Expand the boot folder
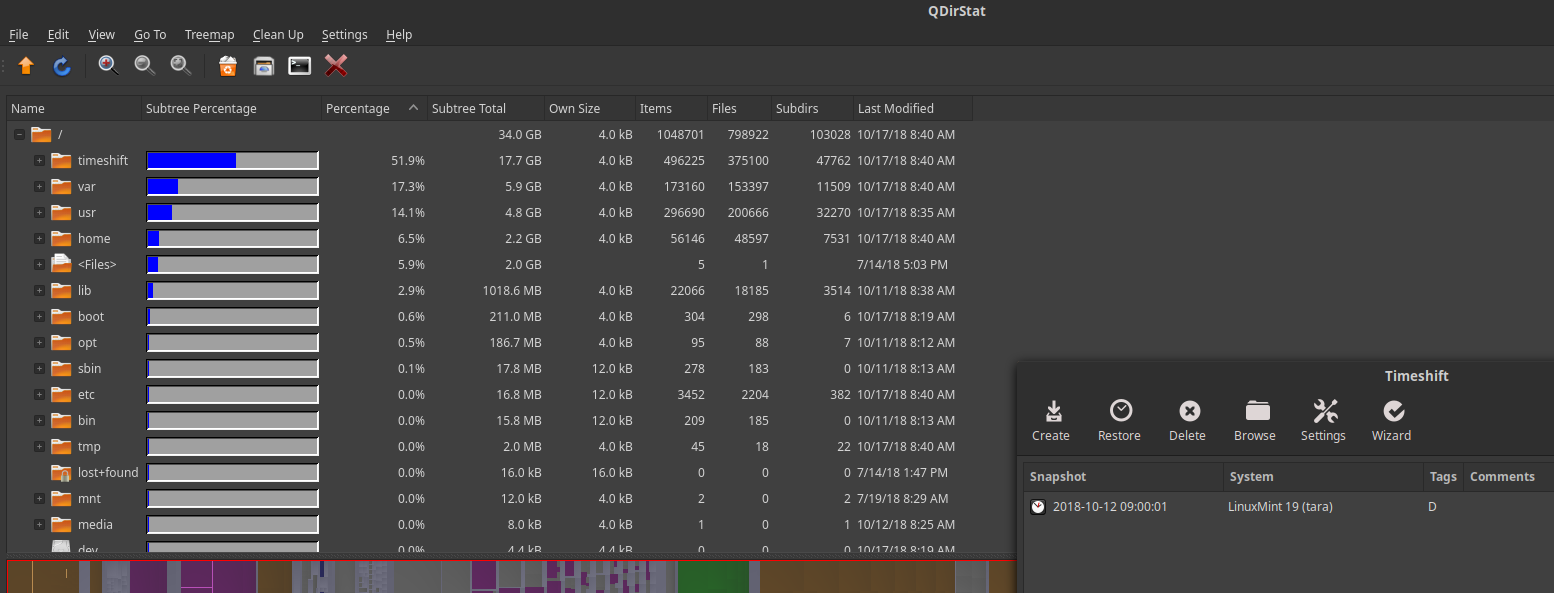Image resolution: width=1554 pixels, height=593 pixels. point(39,316)
